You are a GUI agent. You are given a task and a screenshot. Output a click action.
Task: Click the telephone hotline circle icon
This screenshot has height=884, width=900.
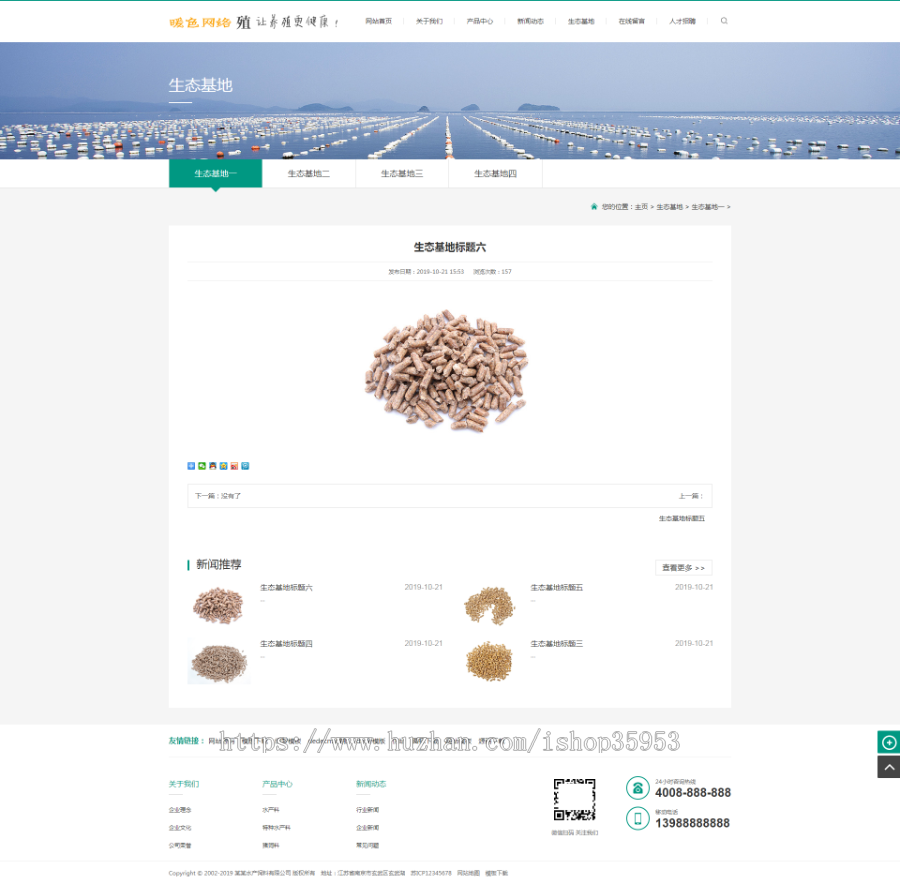(637, 788)
